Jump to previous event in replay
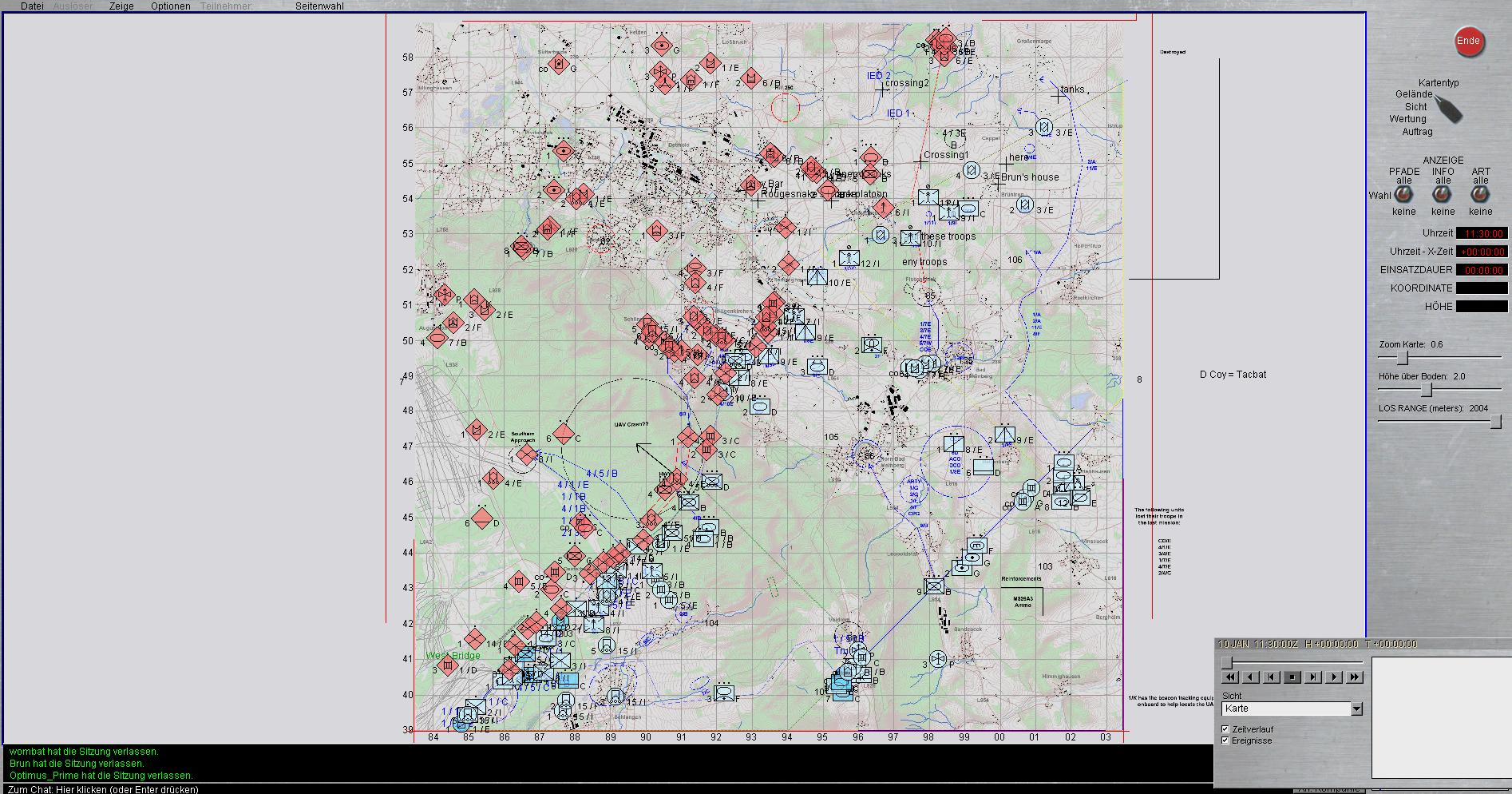This screenshot has width=1512, height=794. point(1272,677)
